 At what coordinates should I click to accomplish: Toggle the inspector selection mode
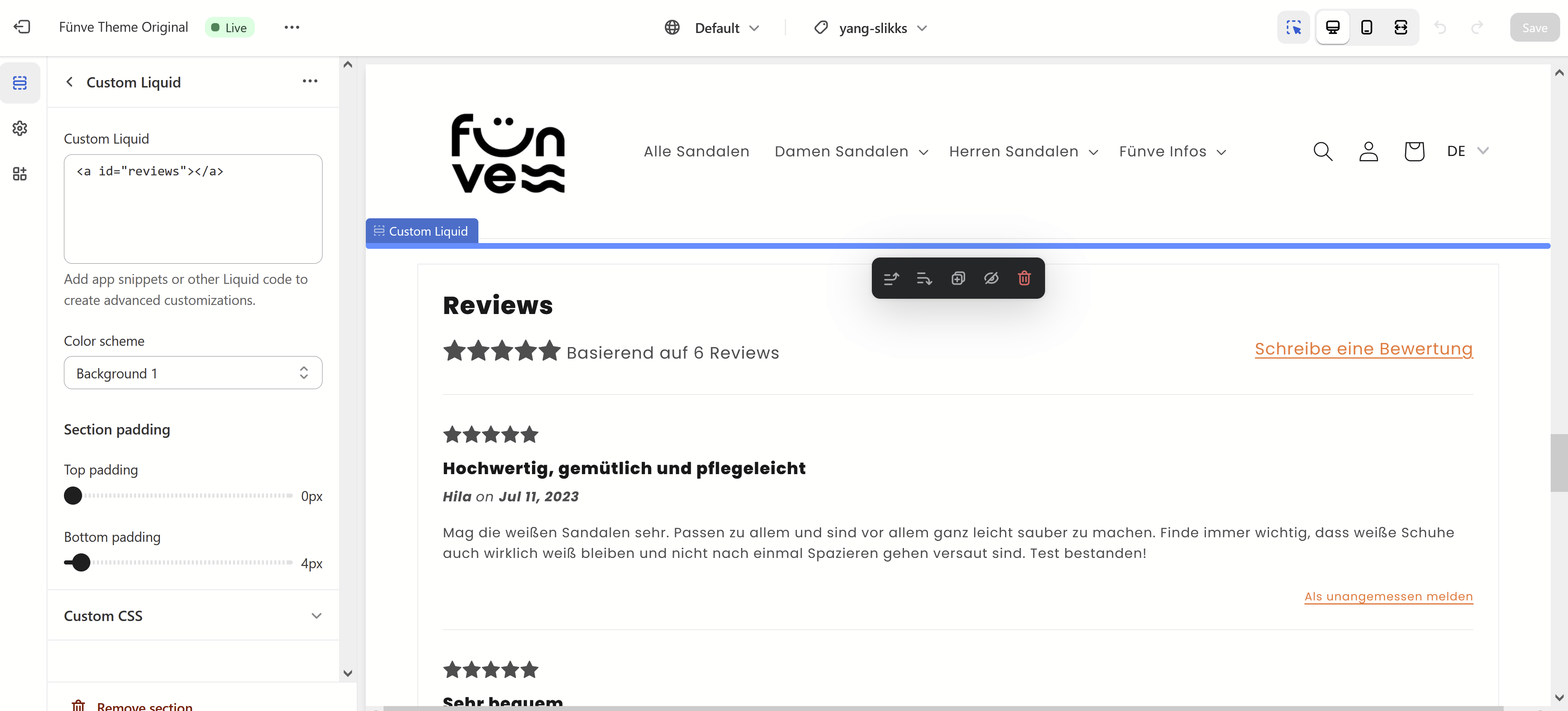pos(1293,27)
